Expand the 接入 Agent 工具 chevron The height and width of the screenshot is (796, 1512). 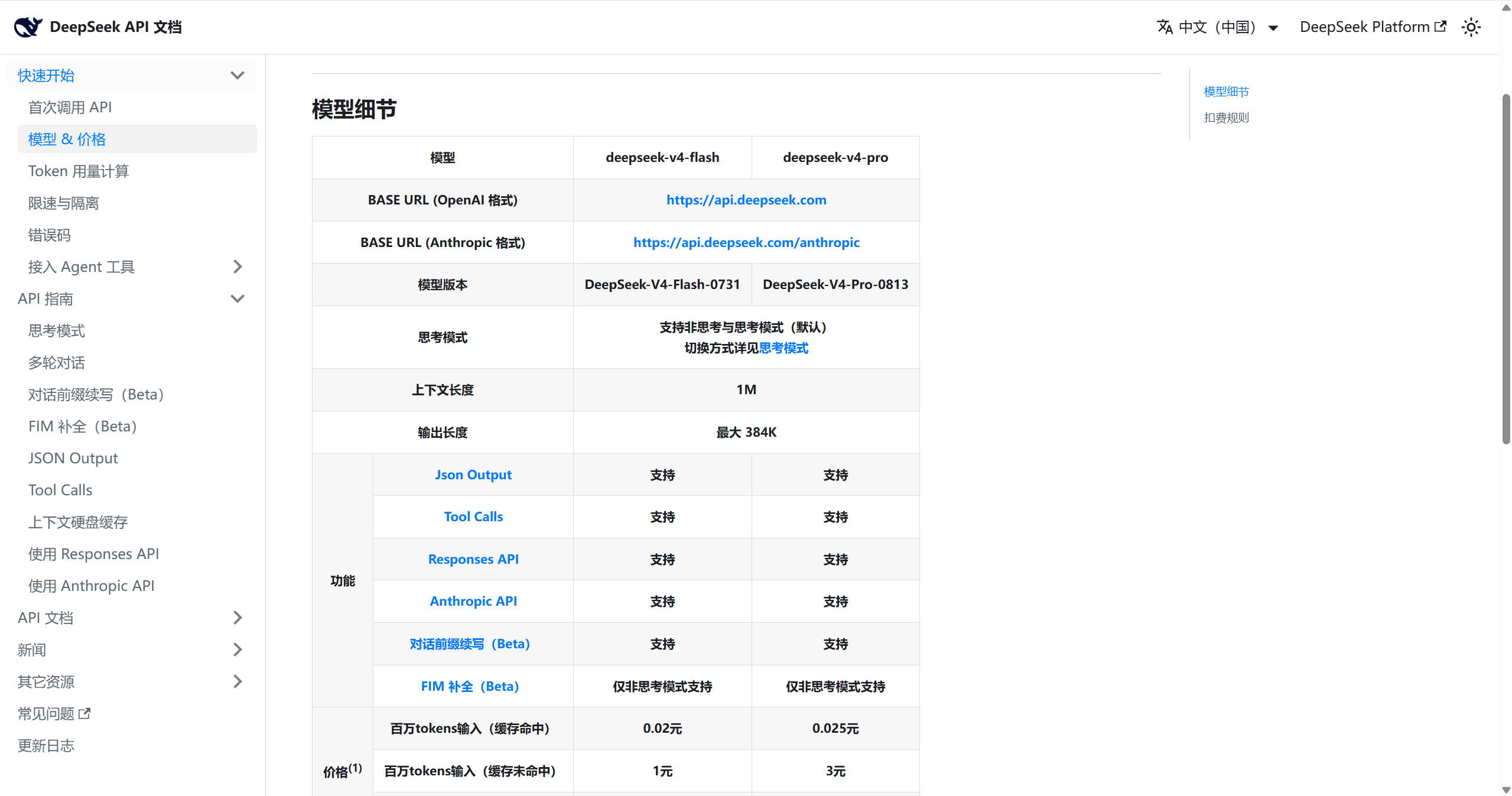tap(238, 267)
